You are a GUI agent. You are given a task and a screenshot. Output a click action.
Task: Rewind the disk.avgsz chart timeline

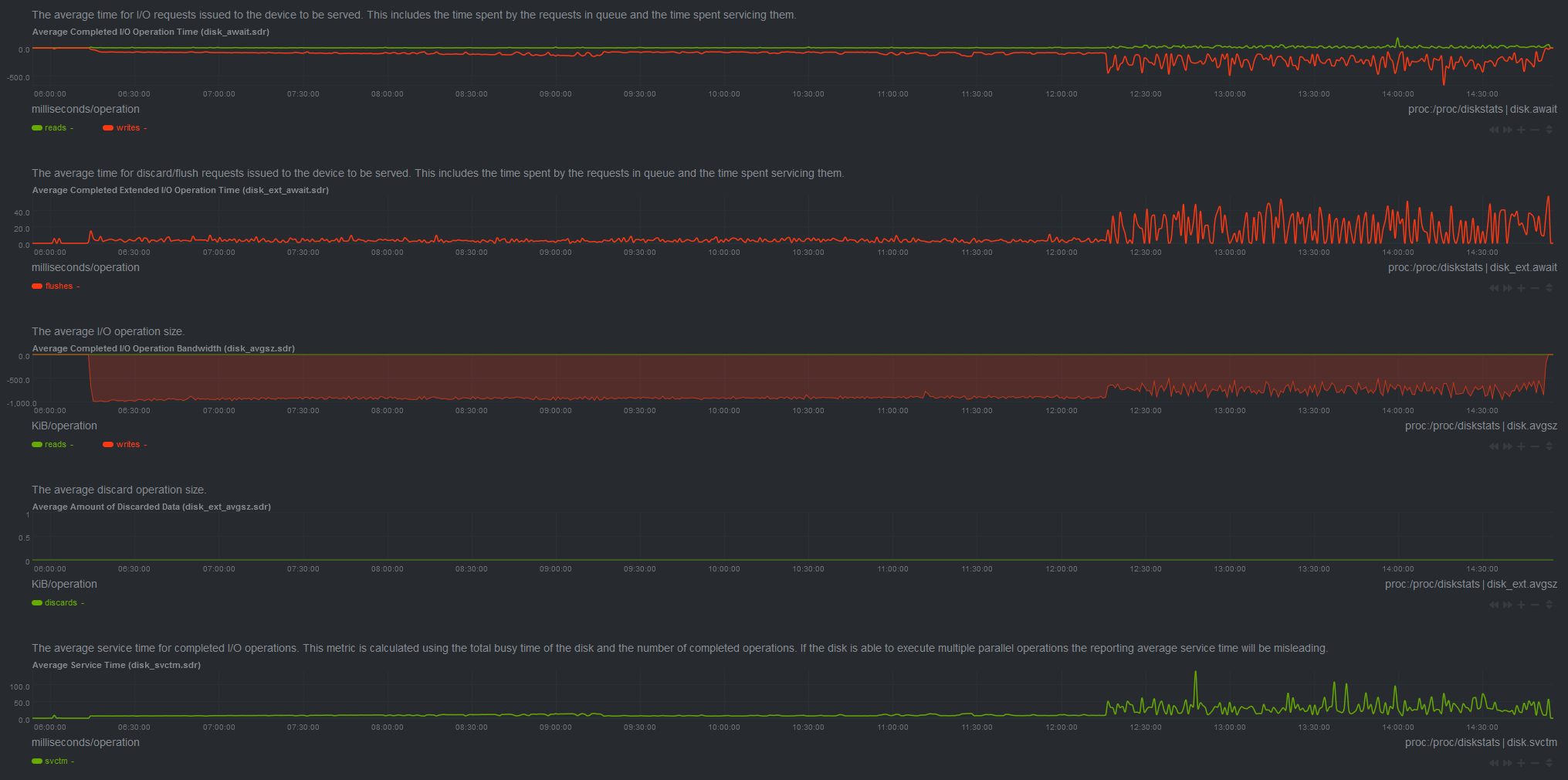1494,446
